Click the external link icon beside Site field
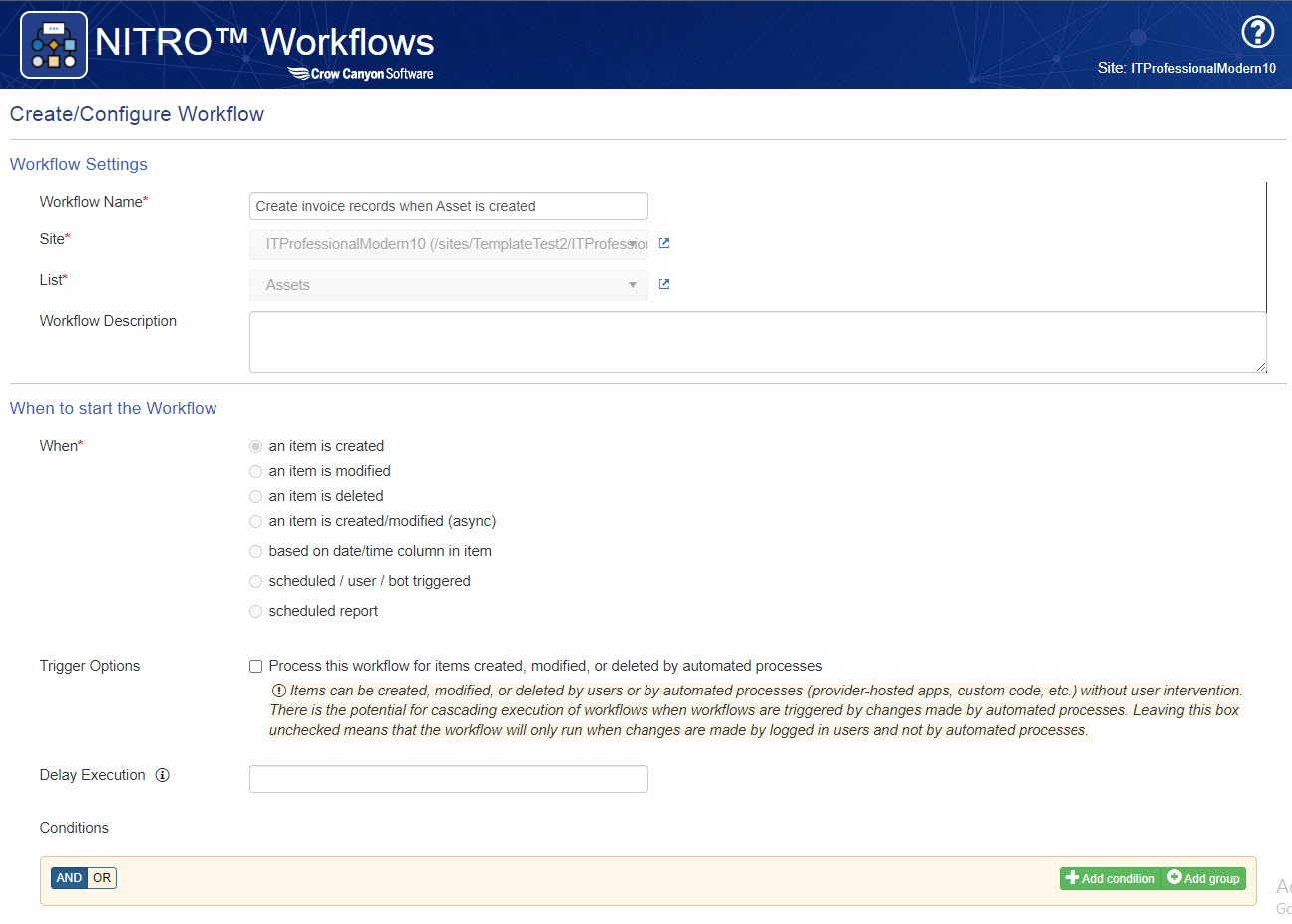This screenshot has width=1292, height=924. (x=662, y=242)
